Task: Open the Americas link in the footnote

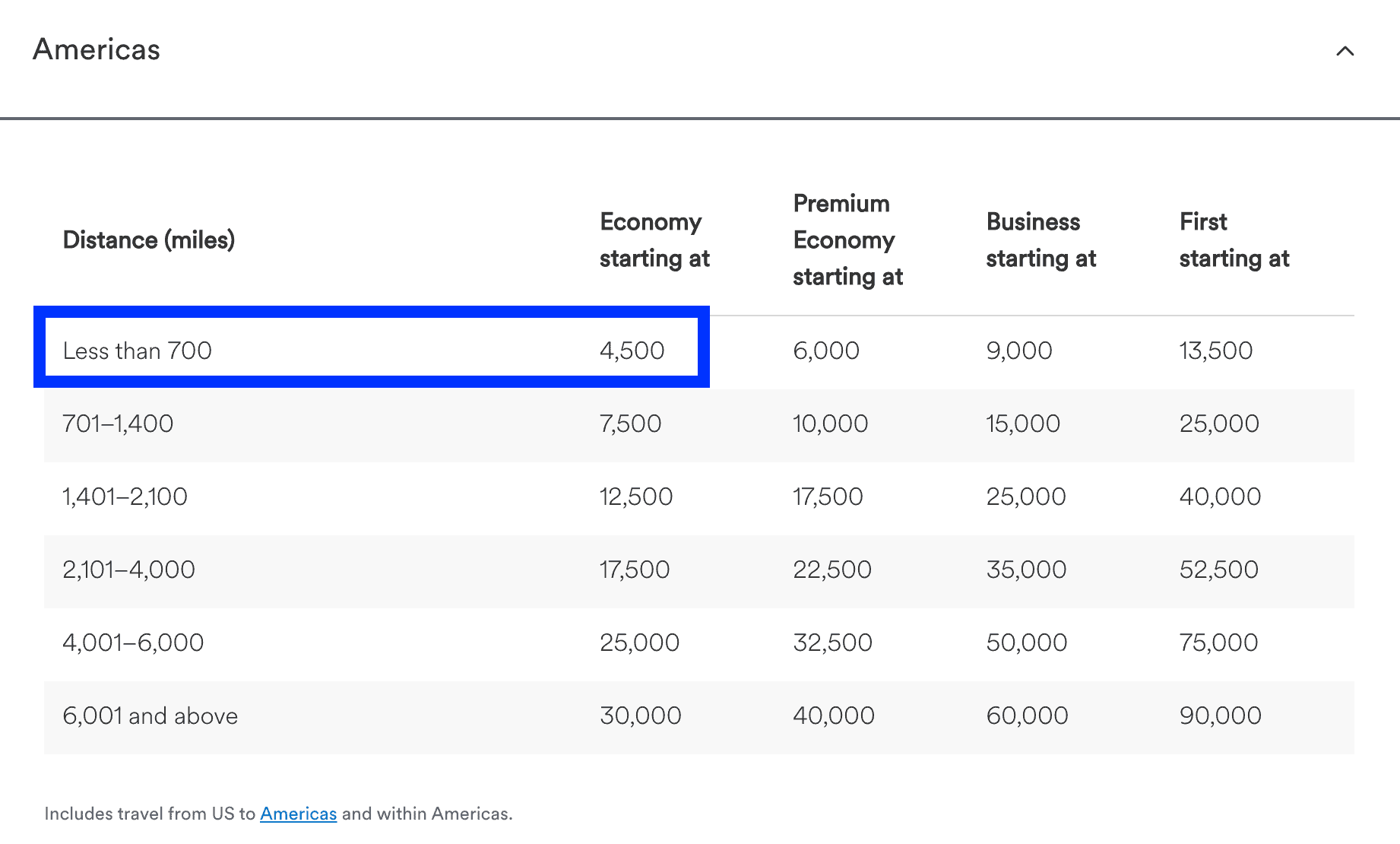Action: click(x=299, y=813)
